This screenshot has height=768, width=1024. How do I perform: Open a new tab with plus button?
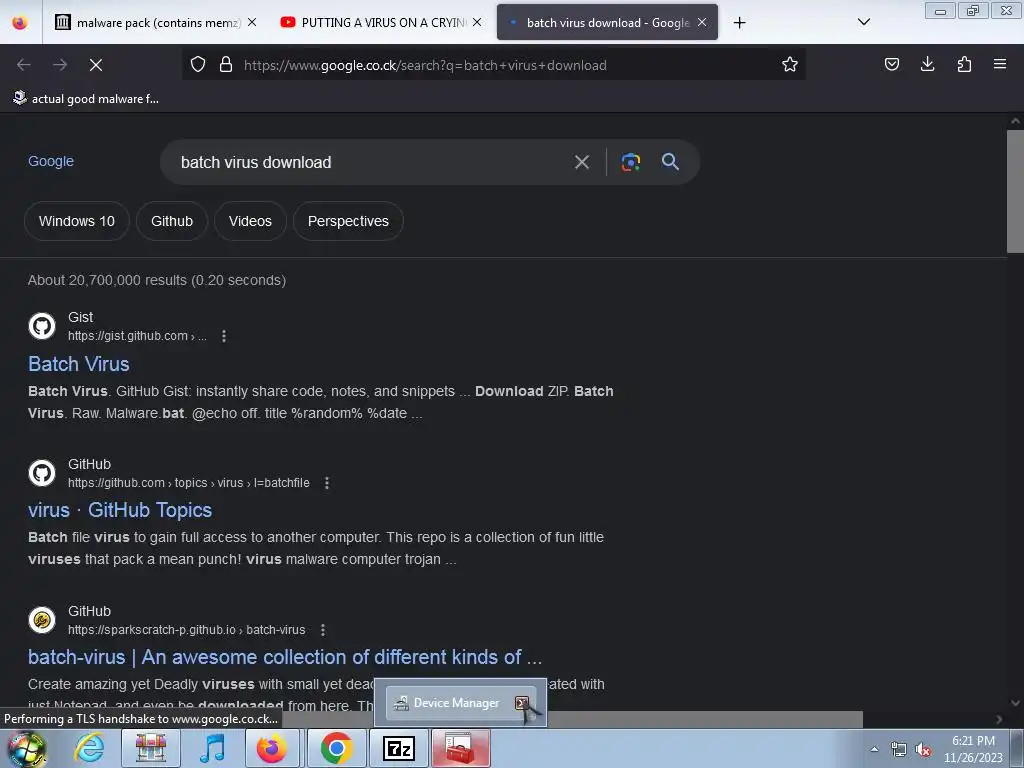click(739, 23)
